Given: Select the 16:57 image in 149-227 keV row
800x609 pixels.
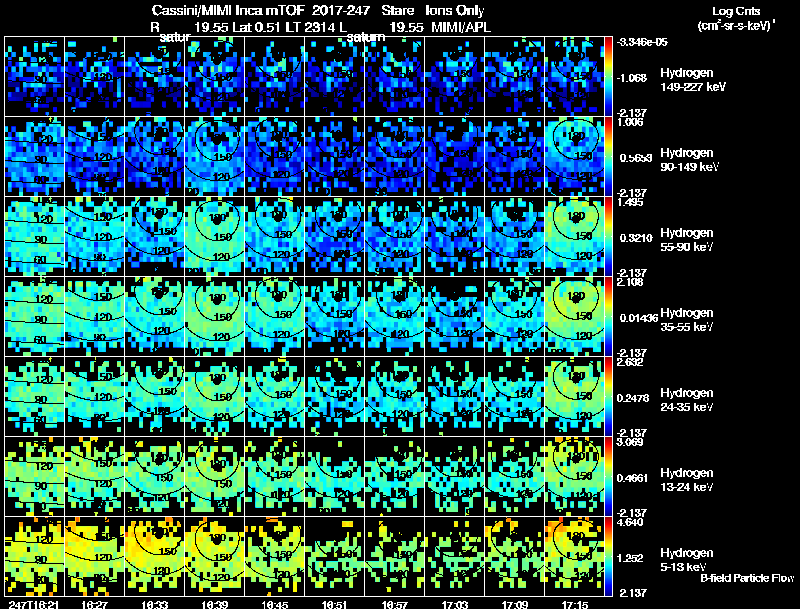Looking at the screenshot, I should click(x=394, y=76).
